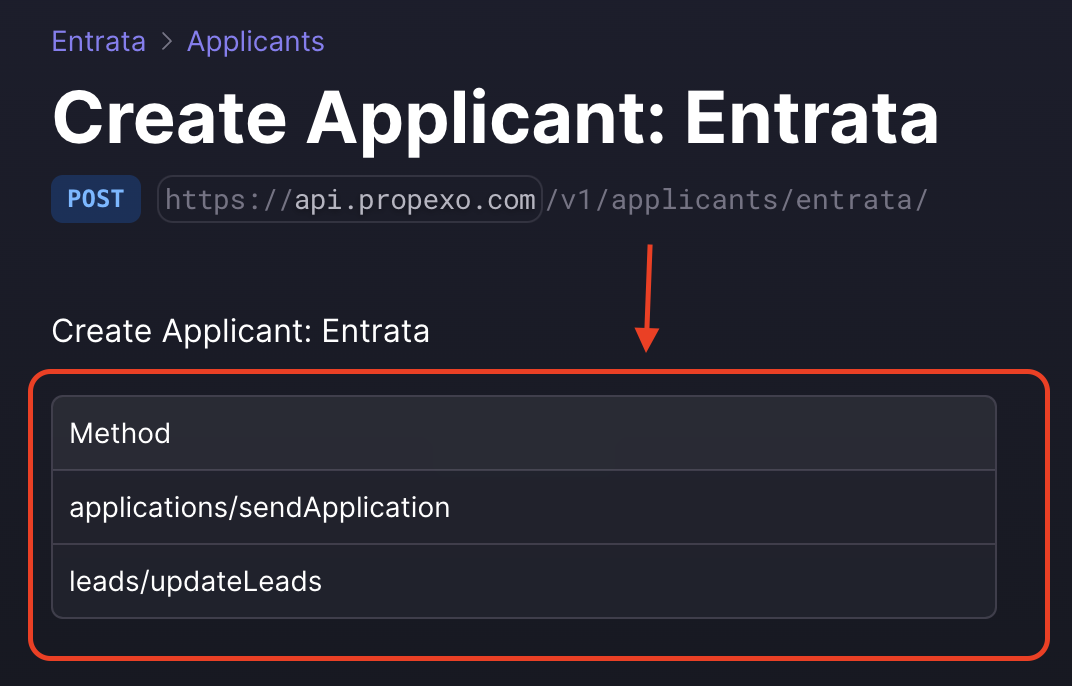Click the breadcrumb separator chevron
This screenshot has height=686, width=1072.
(x=166, y=41)
